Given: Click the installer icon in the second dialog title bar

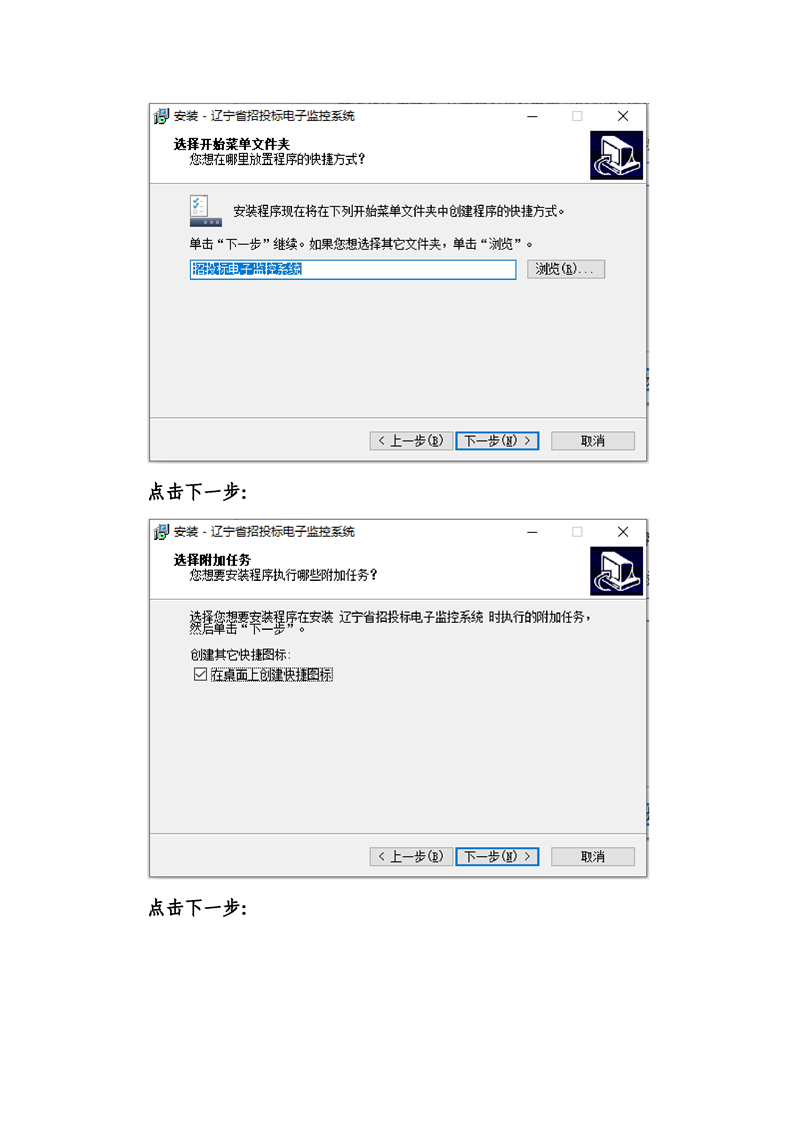Looking at the screenshot, I should pyautogui.click(x=161, y=532).
